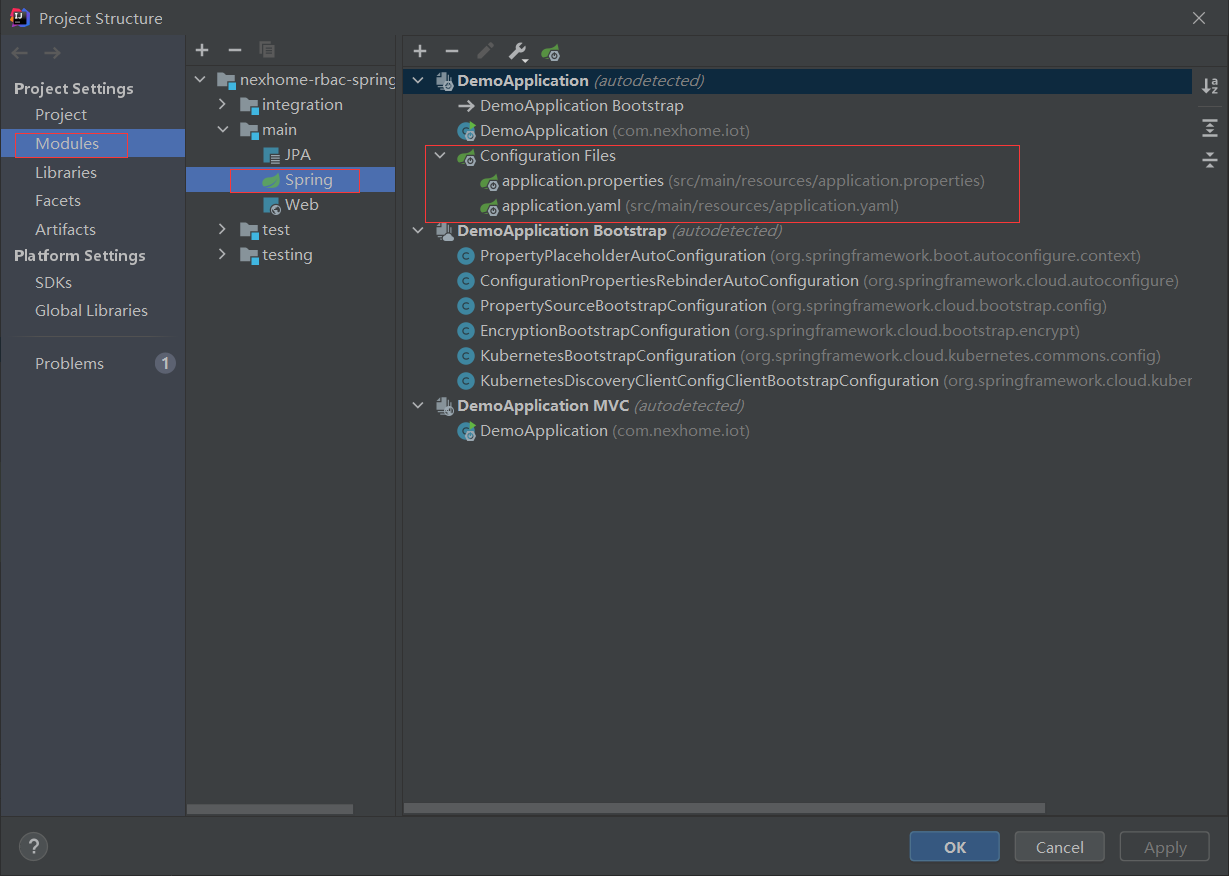This screenshot has width=1229, height=876.
Task: Add new Spring context plus icon
Action: 420,51
